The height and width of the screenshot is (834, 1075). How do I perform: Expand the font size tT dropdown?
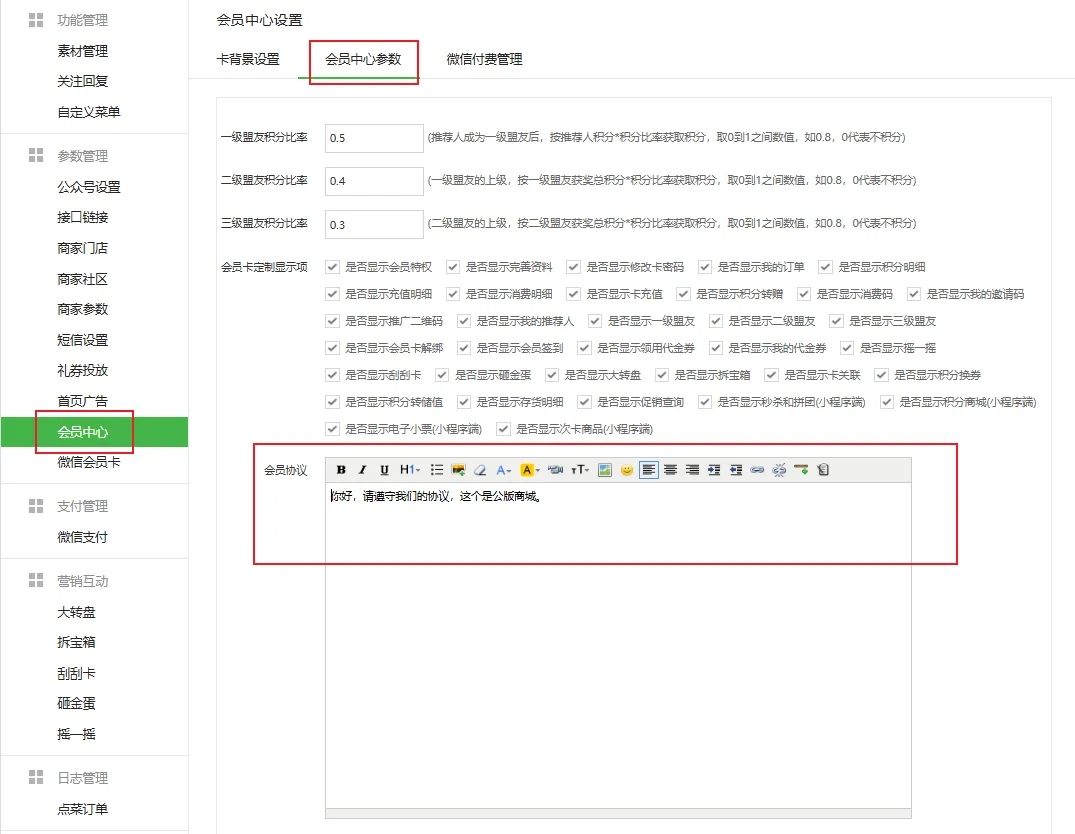click(580, 470)
